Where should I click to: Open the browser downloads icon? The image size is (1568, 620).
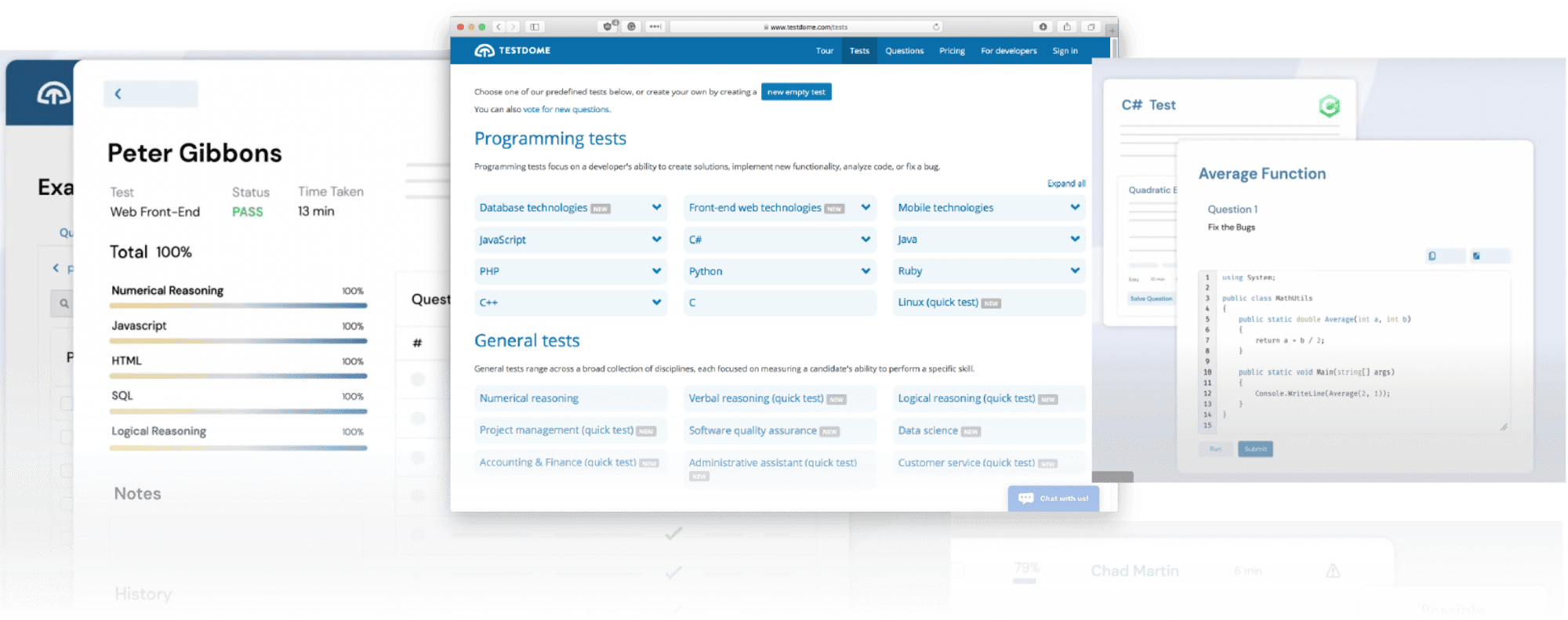point(1043,27)
